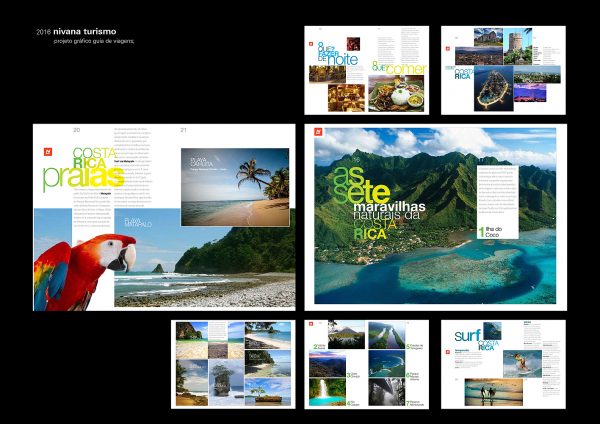This screenshot has width=600, height=424.
Task: Click the red logo icon on the sete maravilhas spread
Action: tap(319, 131)
